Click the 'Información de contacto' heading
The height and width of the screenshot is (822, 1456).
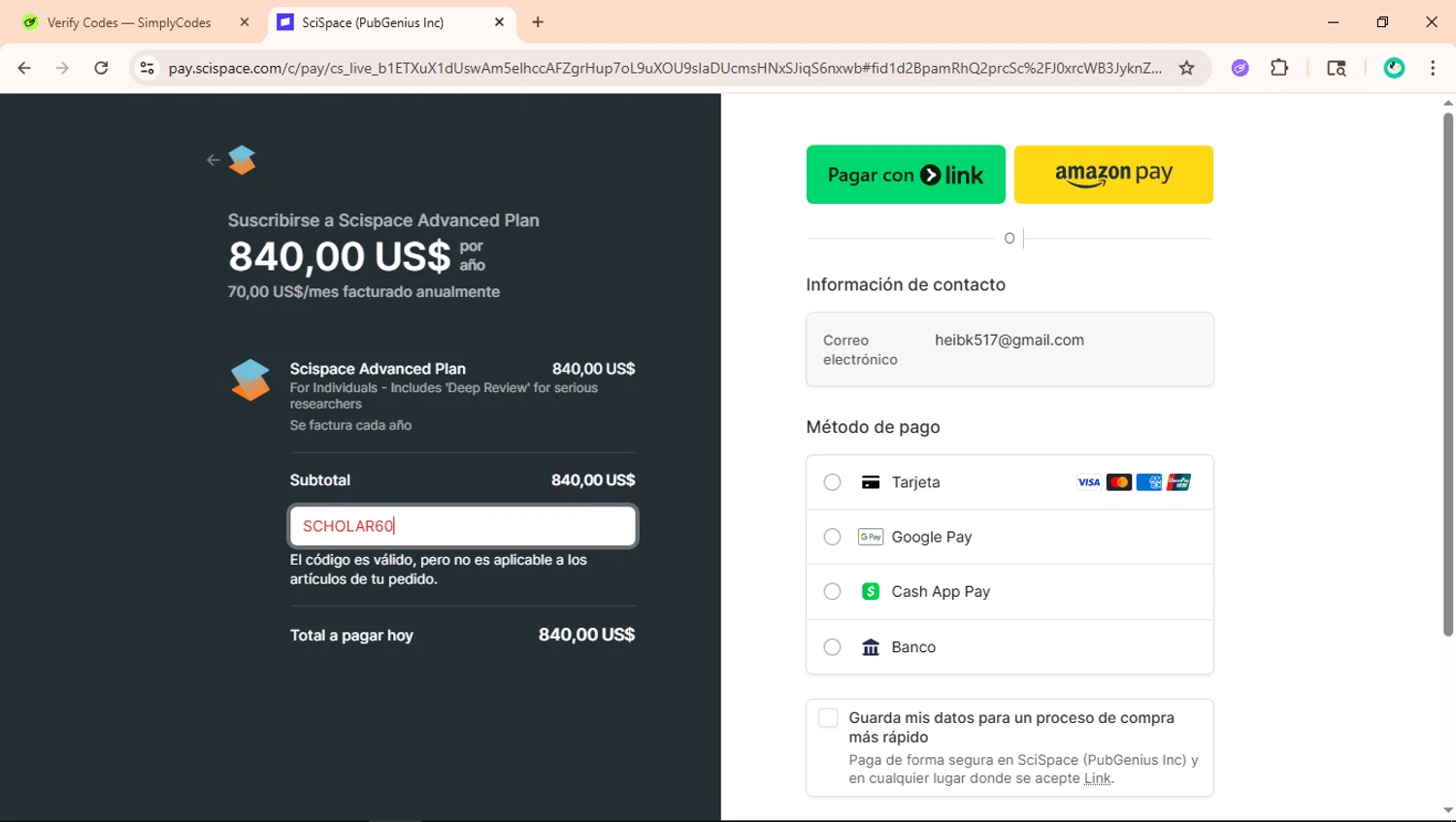[906, 284]
